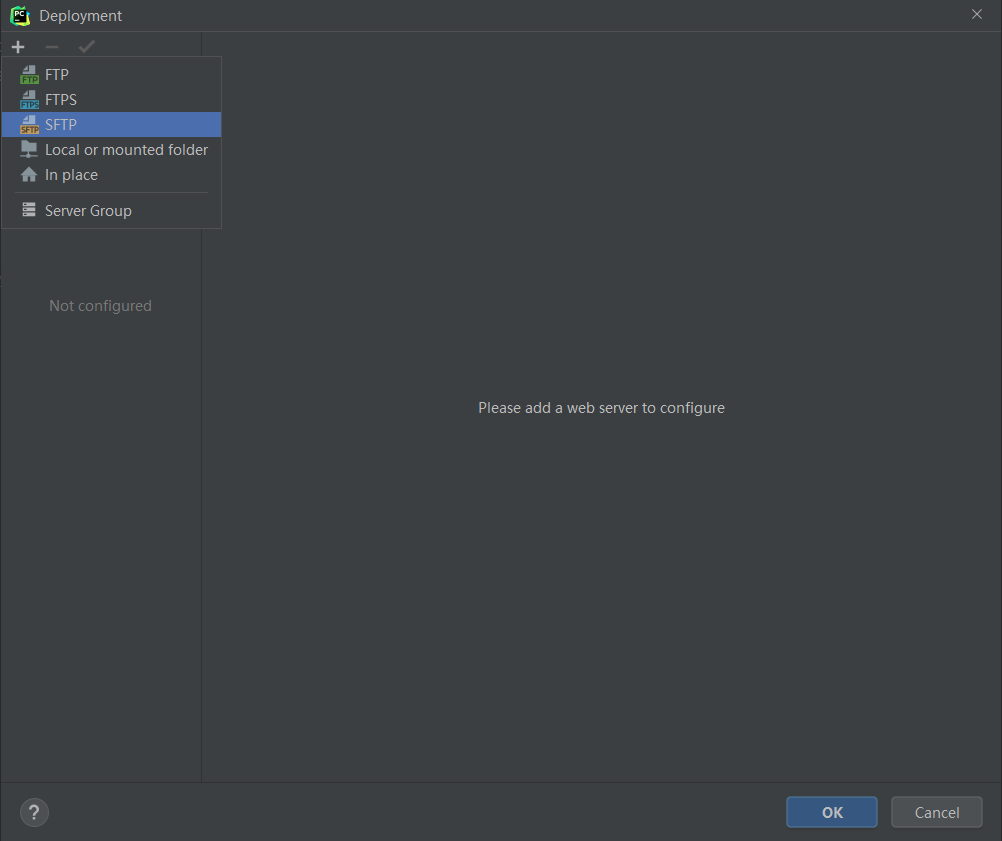Close the Deployment dialog

coord(976,14)
